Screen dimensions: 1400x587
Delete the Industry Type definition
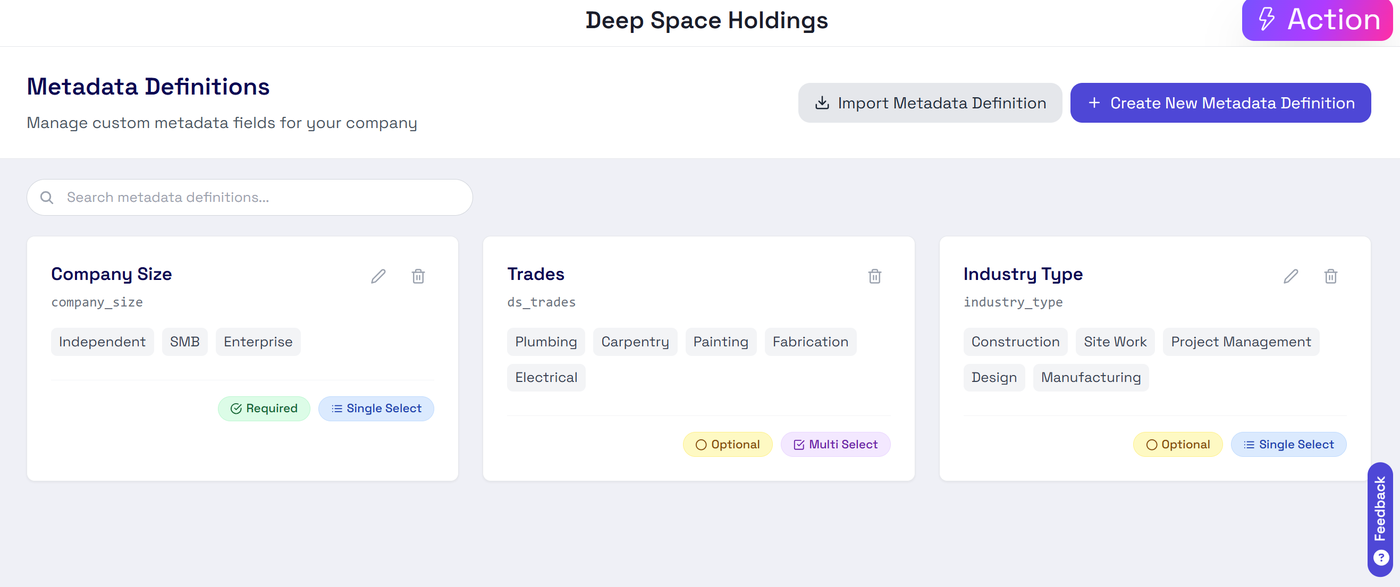pyautogui.click(x=1331, y=276)
